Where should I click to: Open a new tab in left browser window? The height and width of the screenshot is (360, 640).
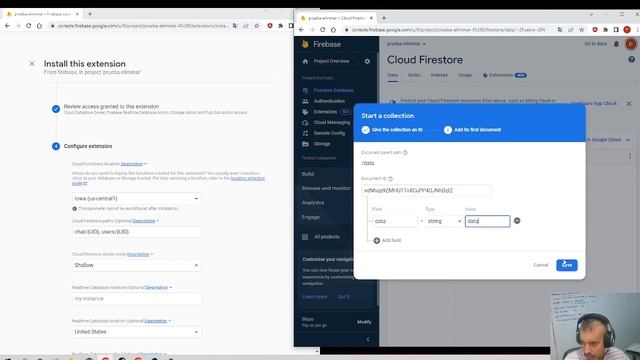[90, 14]
